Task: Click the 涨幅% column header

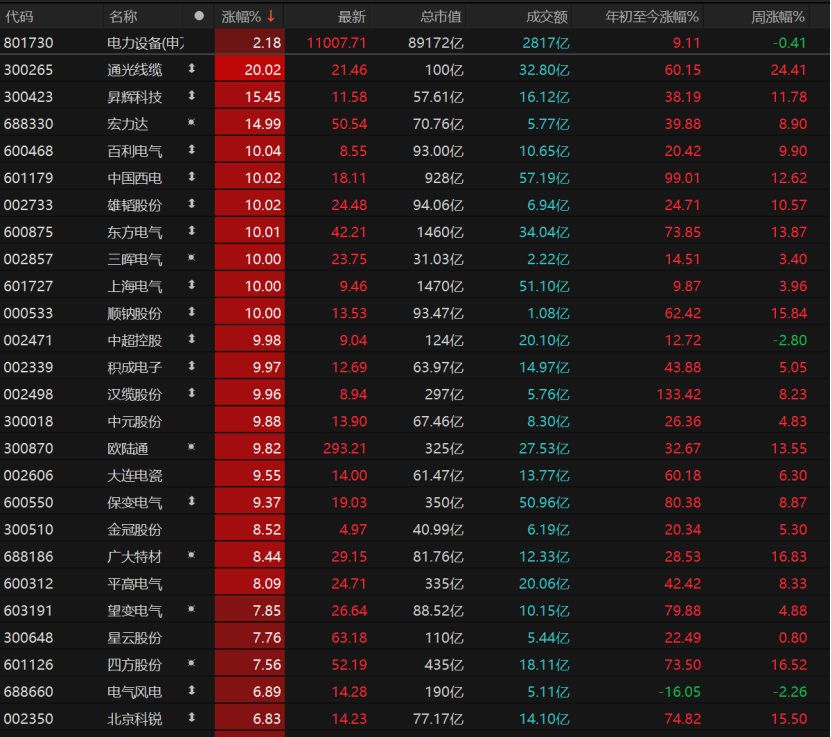Action: 241,17
